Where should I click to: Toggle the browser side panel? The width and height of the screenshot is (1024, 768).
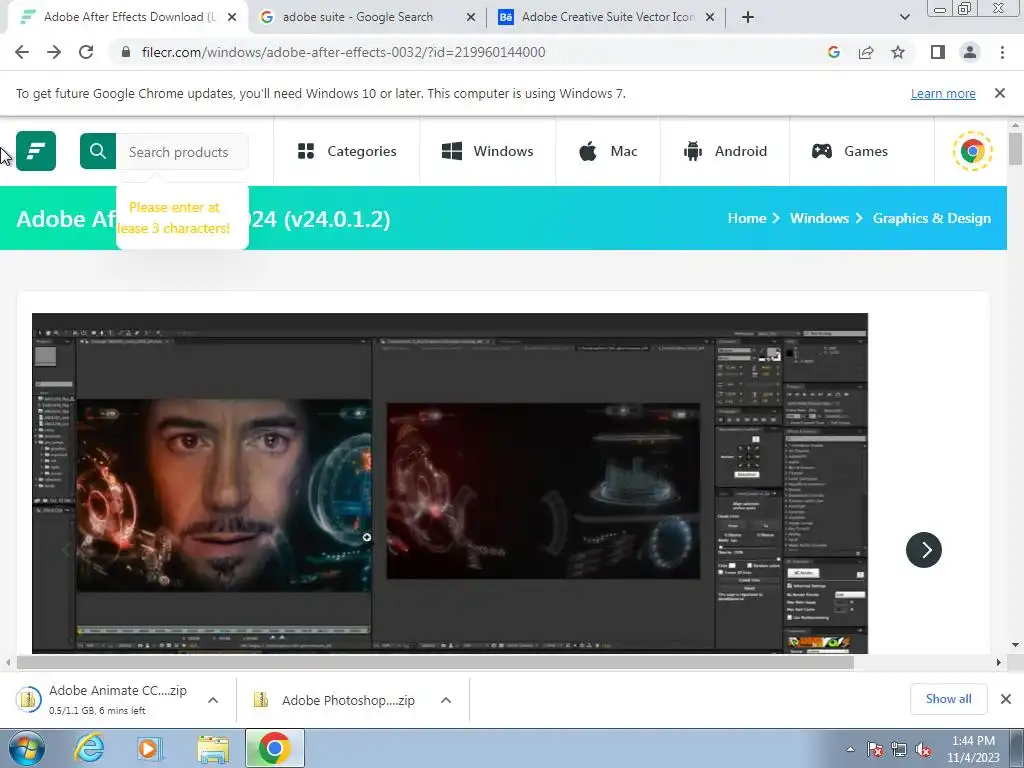(x=938, y=52)
